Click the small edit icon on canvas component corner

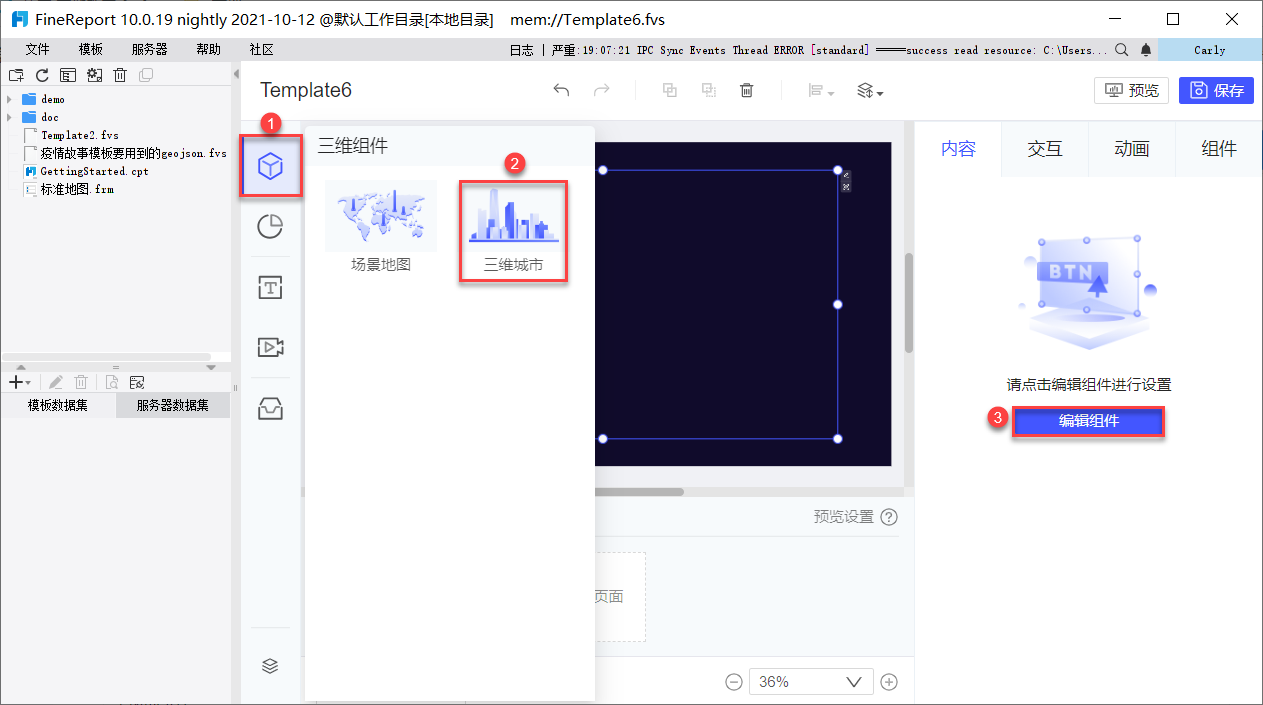tap(846, 175)
